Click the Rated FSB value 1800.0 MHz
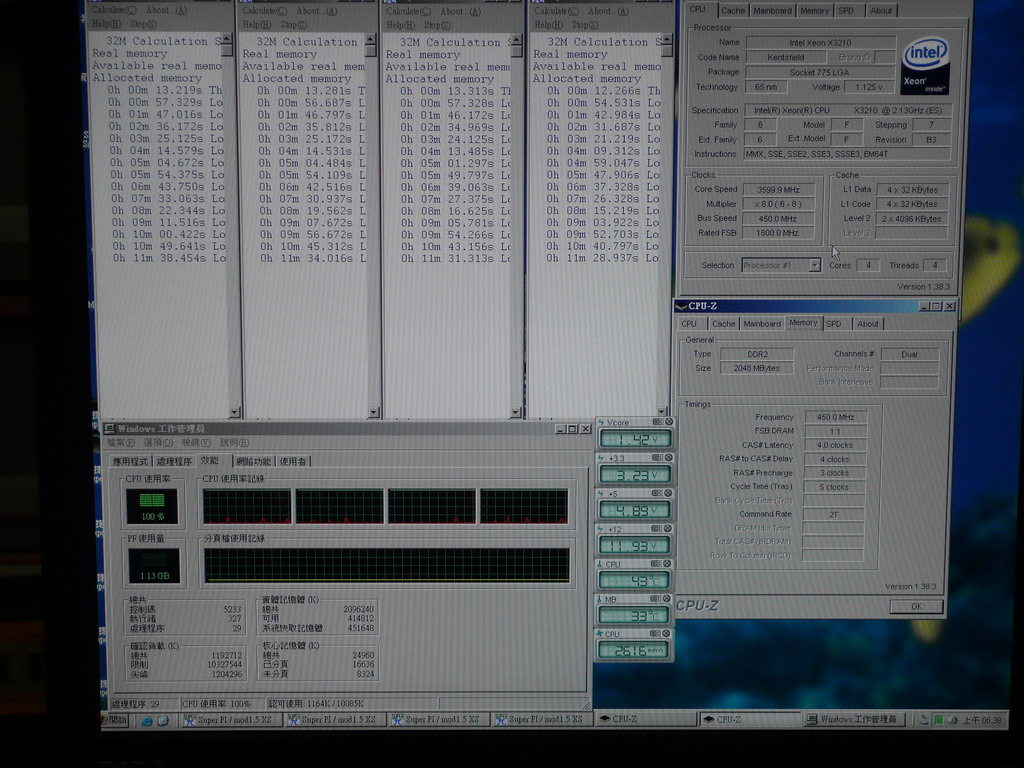 [x=778, y=233]
